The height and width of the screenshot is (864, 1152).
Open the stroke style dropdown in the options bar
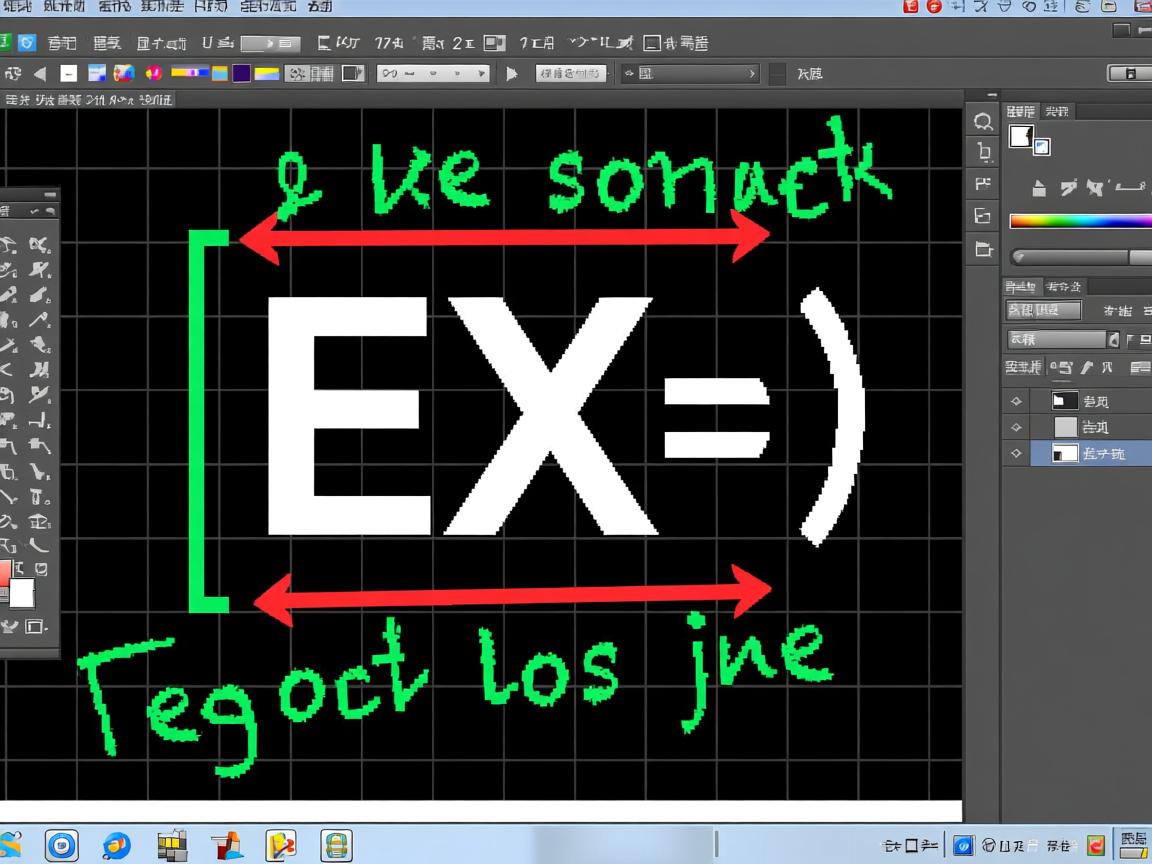(432, 73)
